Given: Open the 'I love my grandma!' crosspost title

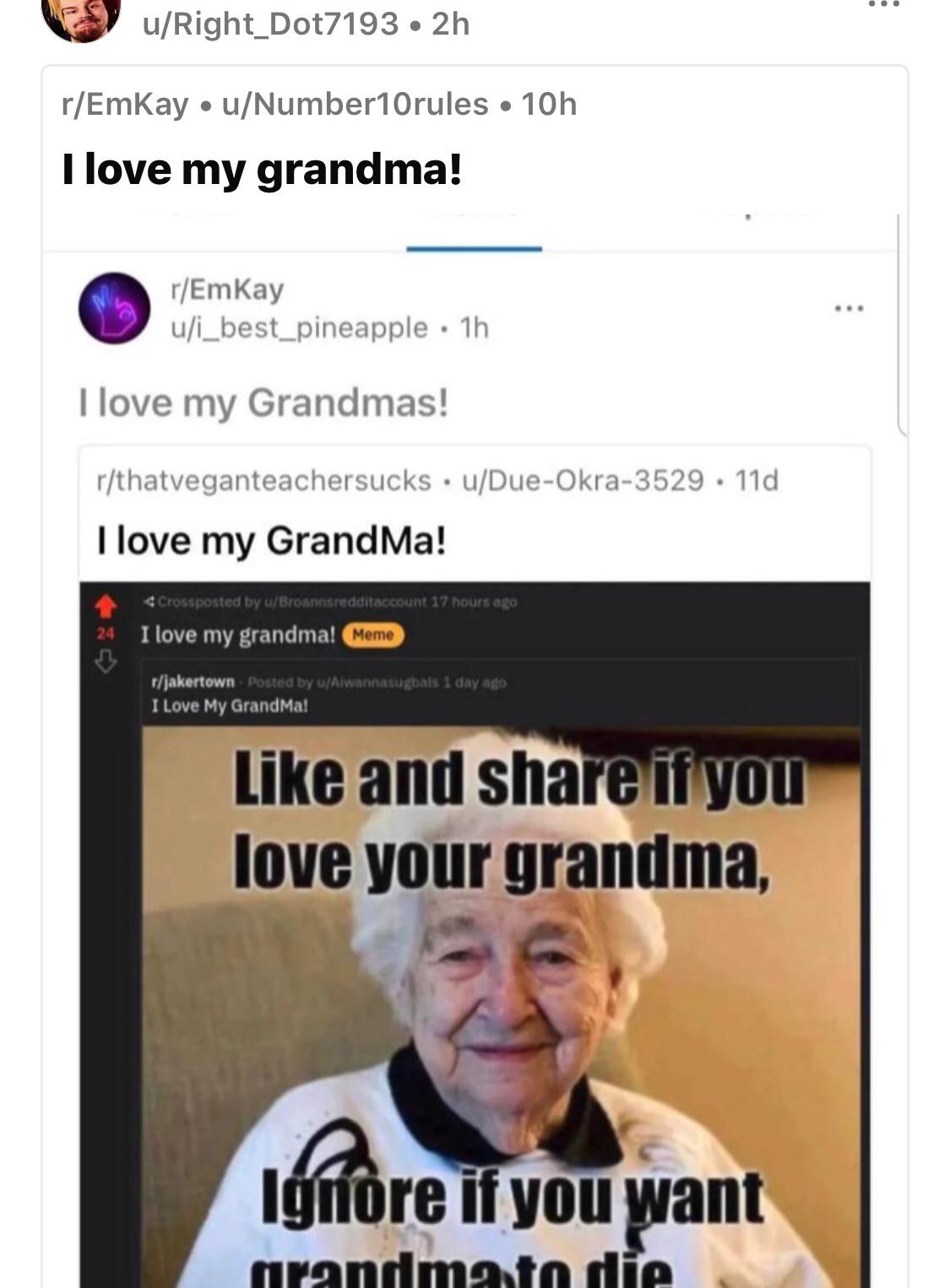Looking at the screenshot, I should pyautogui.click(x=262, y=170).
